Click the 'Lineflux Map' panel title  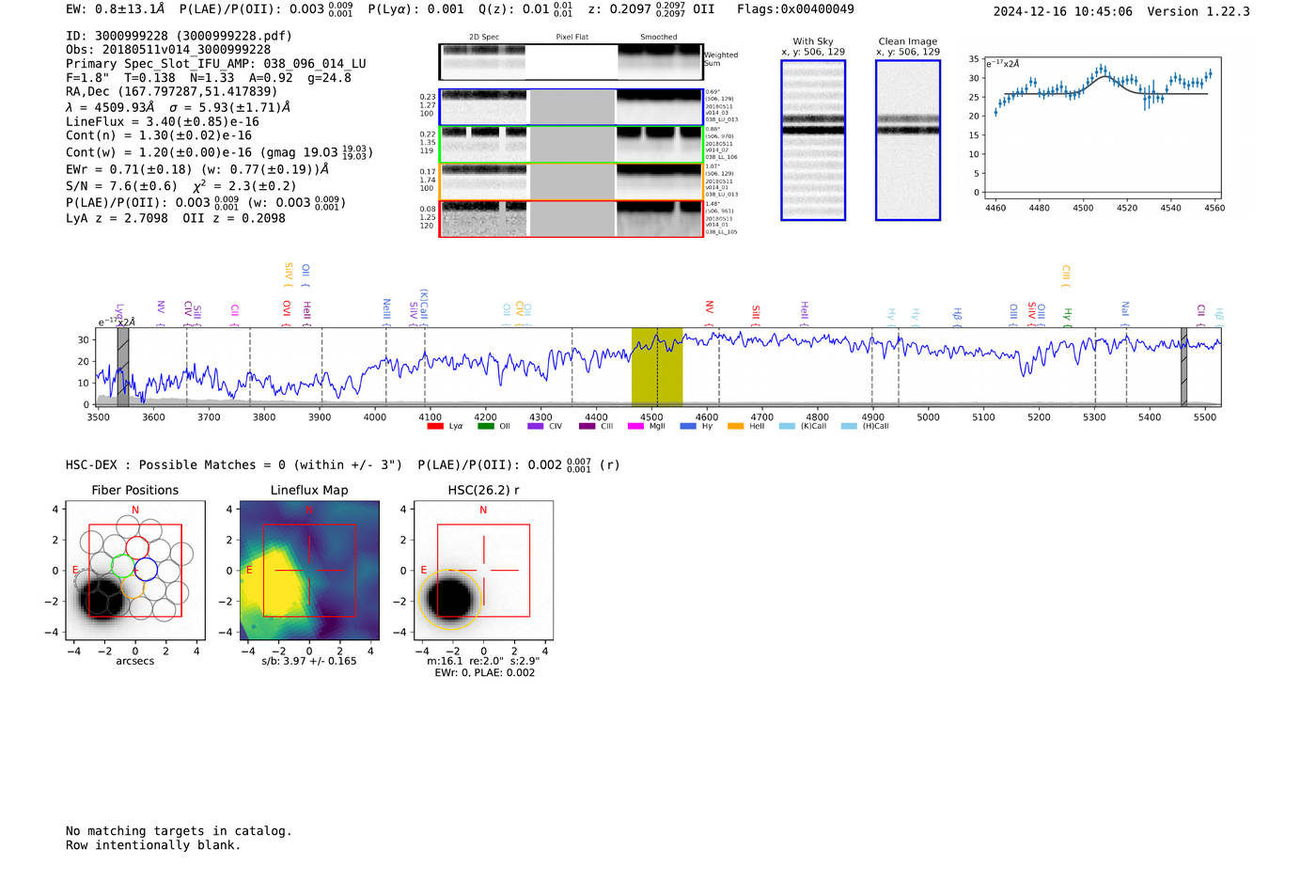pyautogui.click(x=309, y=490)
